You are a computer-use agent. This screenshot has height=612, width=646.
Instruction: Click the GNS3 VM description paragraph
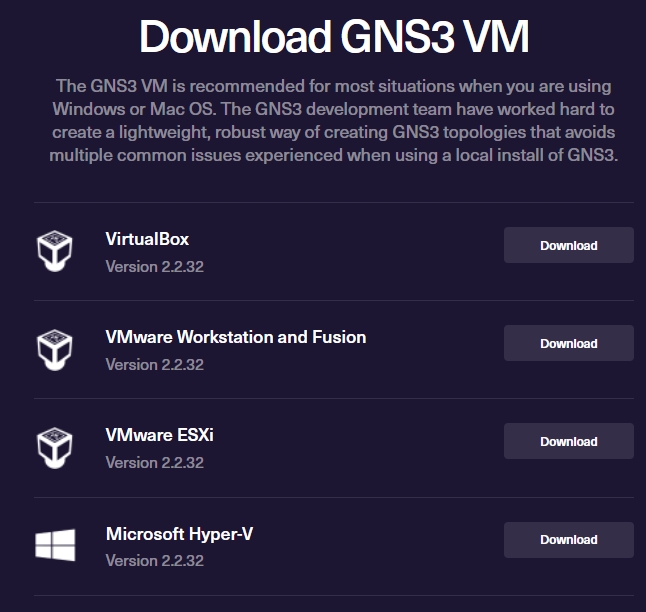coord(334,120)
